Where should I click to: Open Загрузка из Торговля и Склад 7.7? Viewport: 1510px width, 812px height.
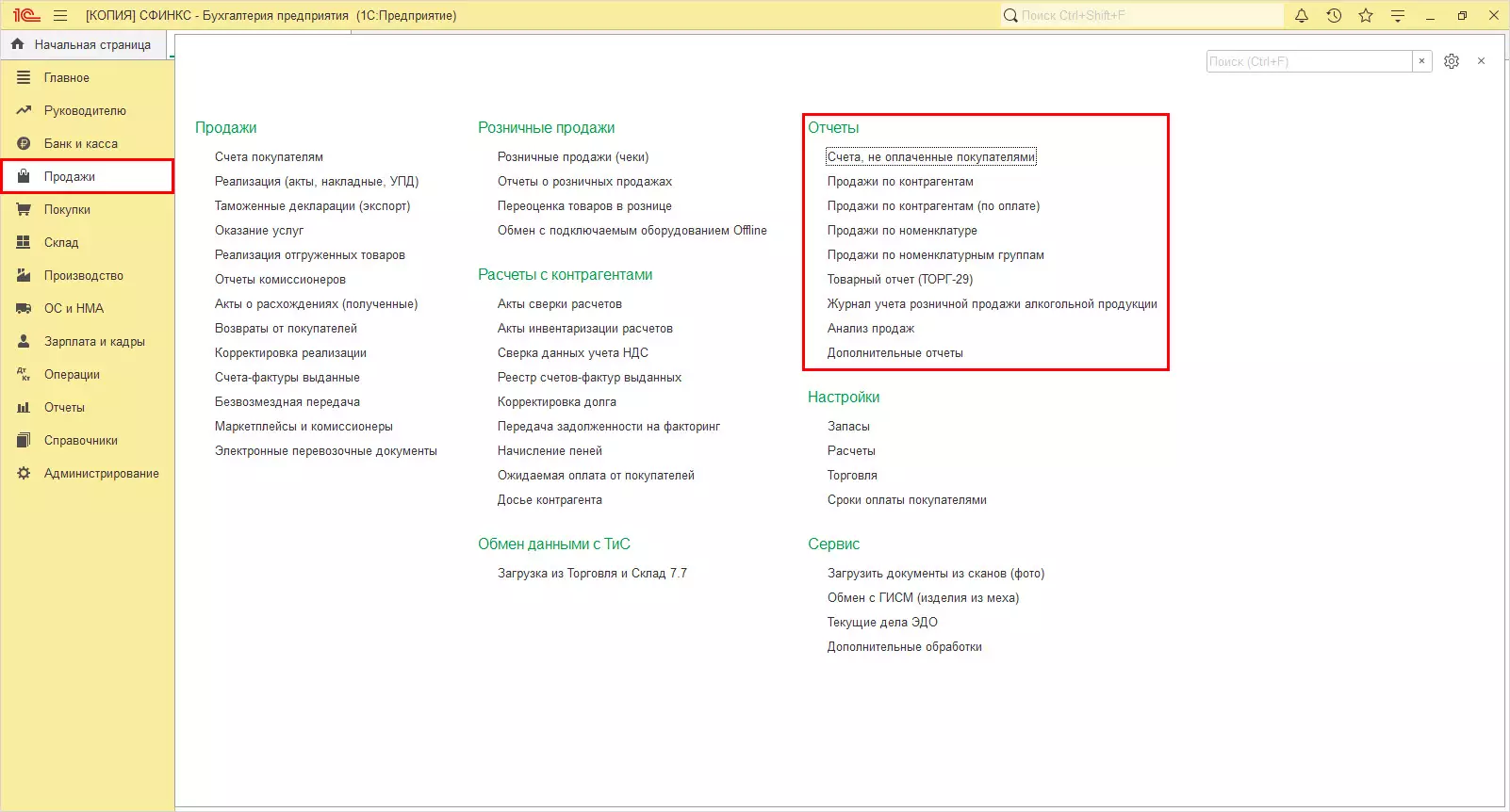click(x=592, y=573)
